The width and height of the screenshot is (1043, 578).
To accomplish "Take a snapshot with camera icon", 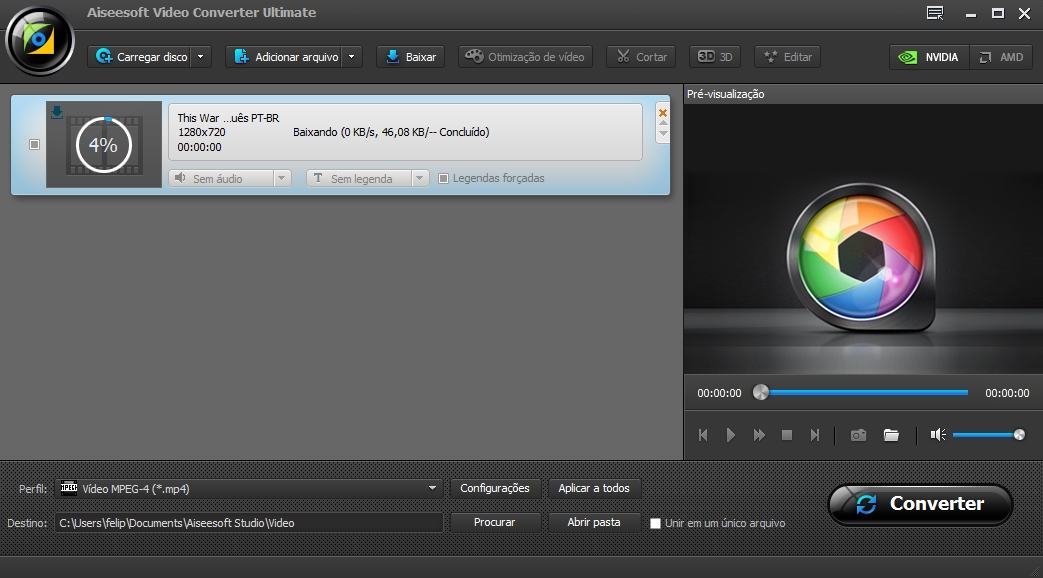I will click(858, 435).
